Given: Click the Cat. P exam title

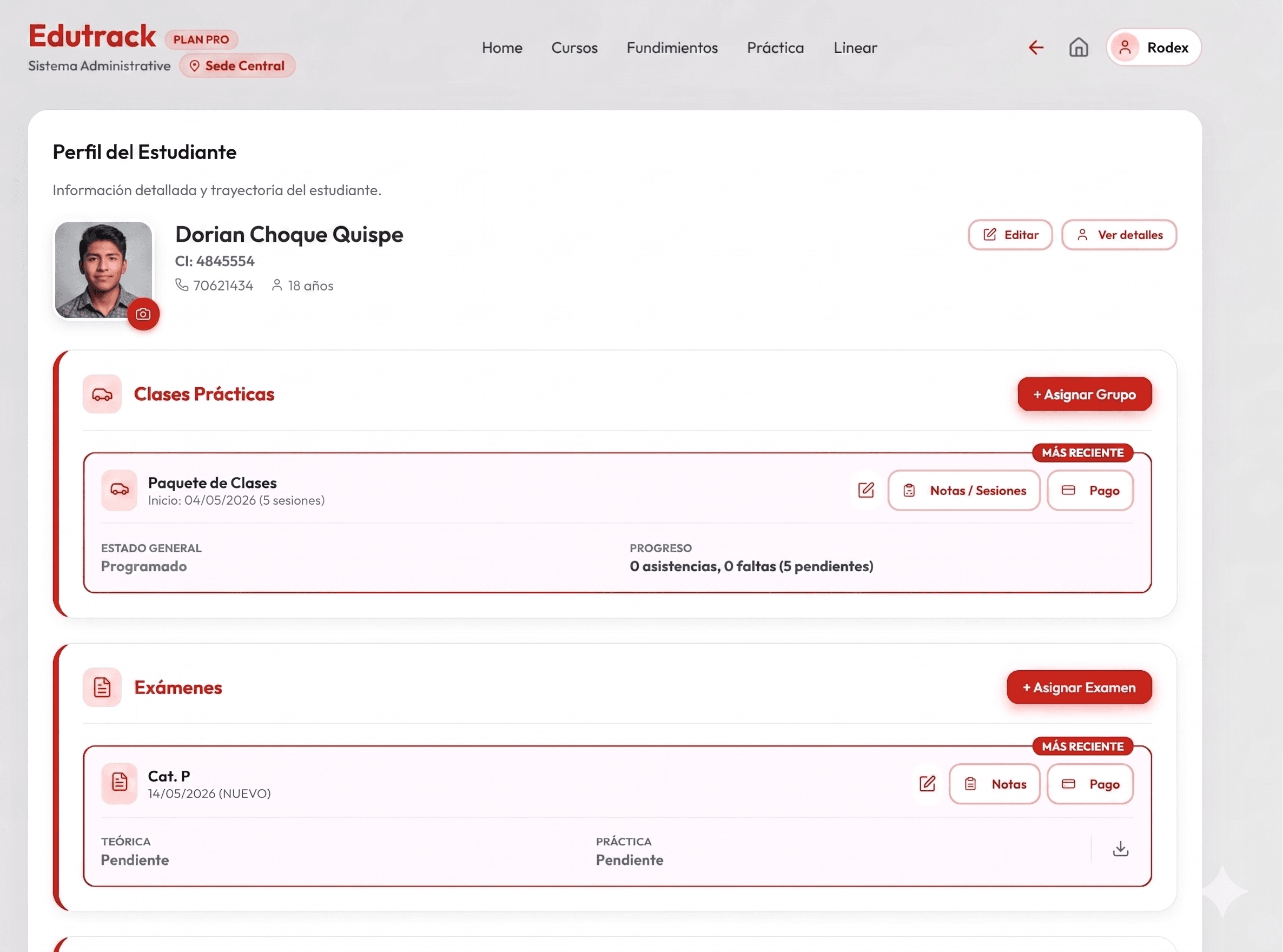Looking at the screenshot, I should (x=169, y=776).
